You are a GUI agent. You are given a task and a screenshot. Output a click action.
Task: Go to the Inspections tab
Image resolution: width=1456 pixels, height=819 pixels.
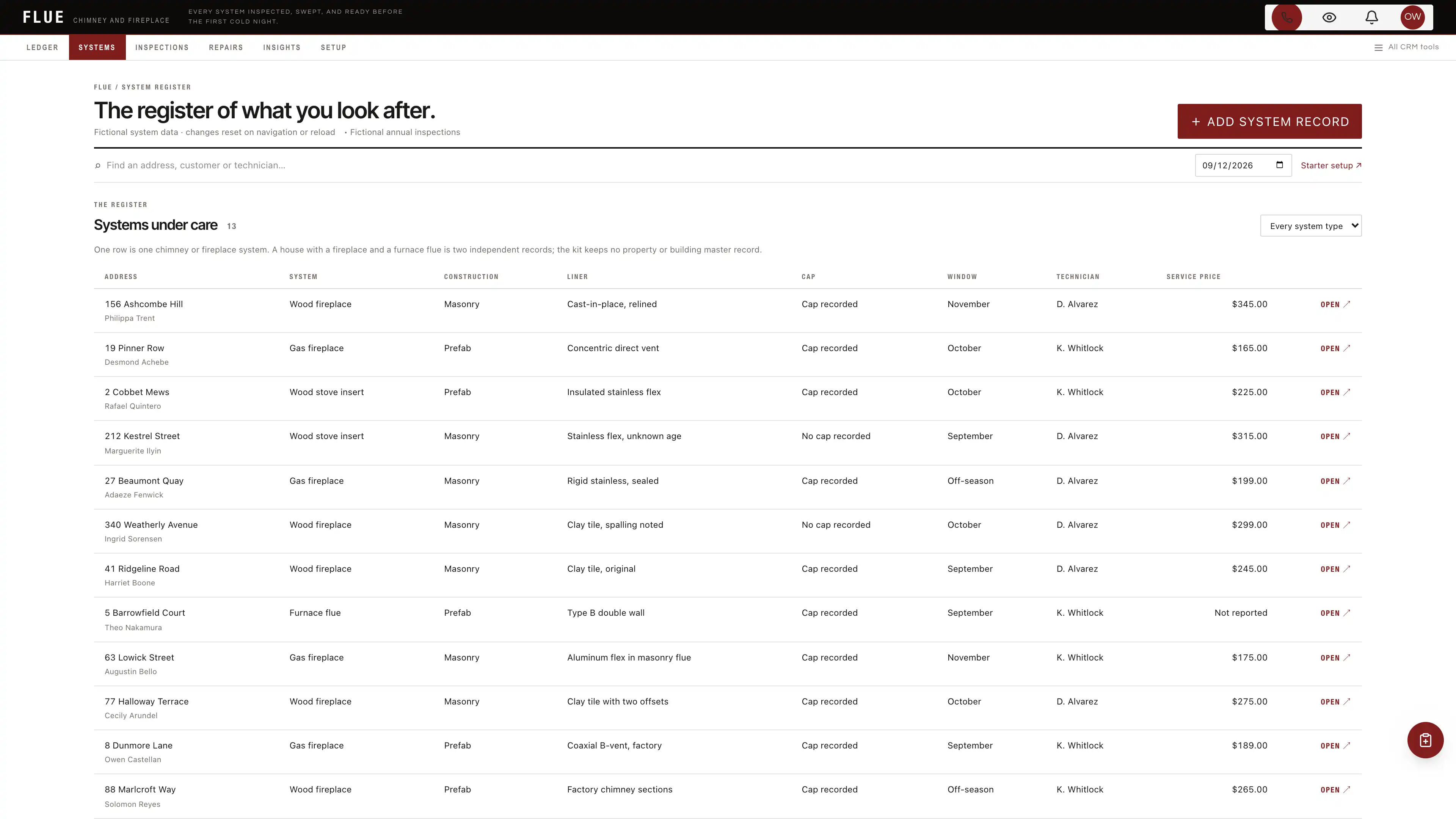[x=162, y=47]
